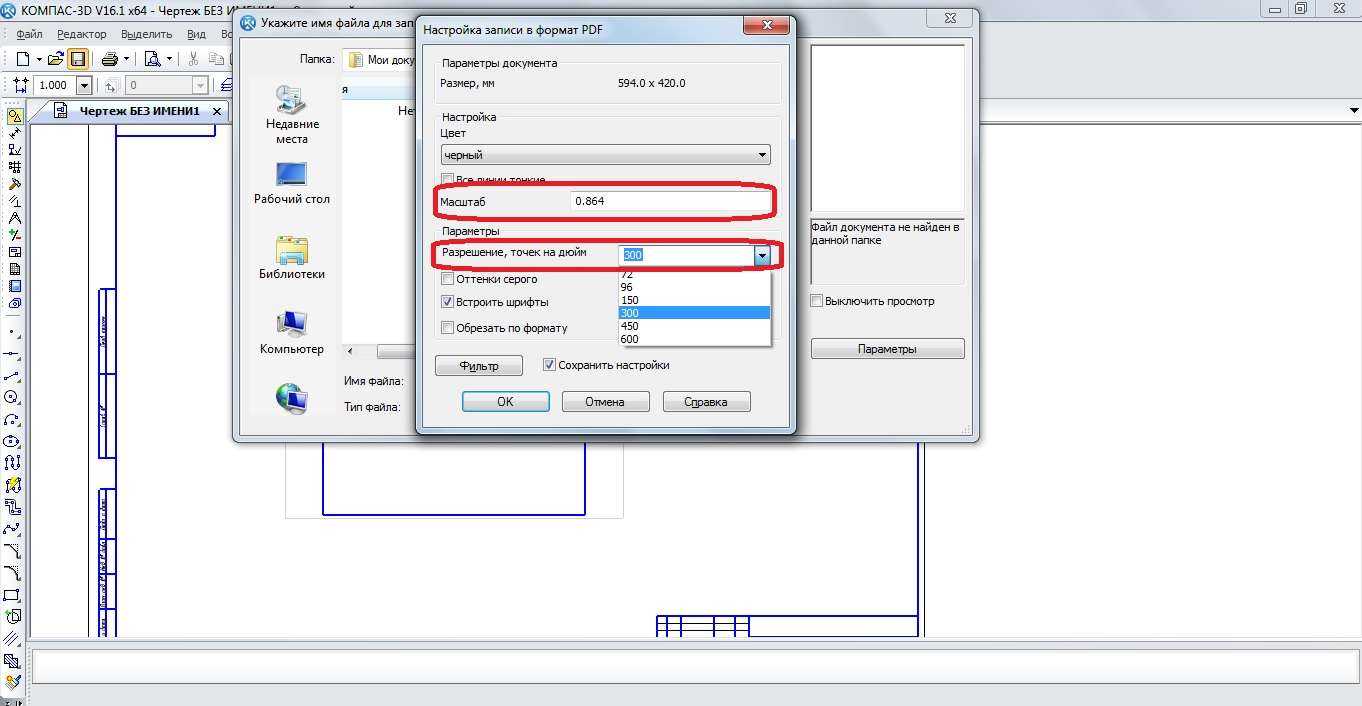This screenshot has width=1362, height=706.
Task: Save the drawing with the floppy disk icon
Action: click(77, 59)
